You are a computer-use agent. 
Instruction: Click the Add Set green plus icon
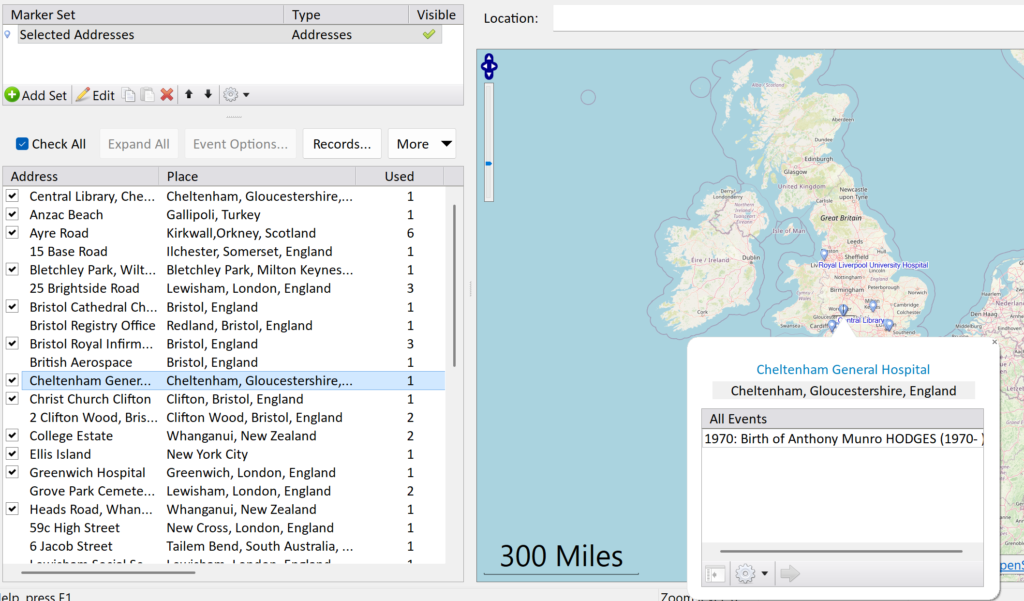(x=12, y=95)
